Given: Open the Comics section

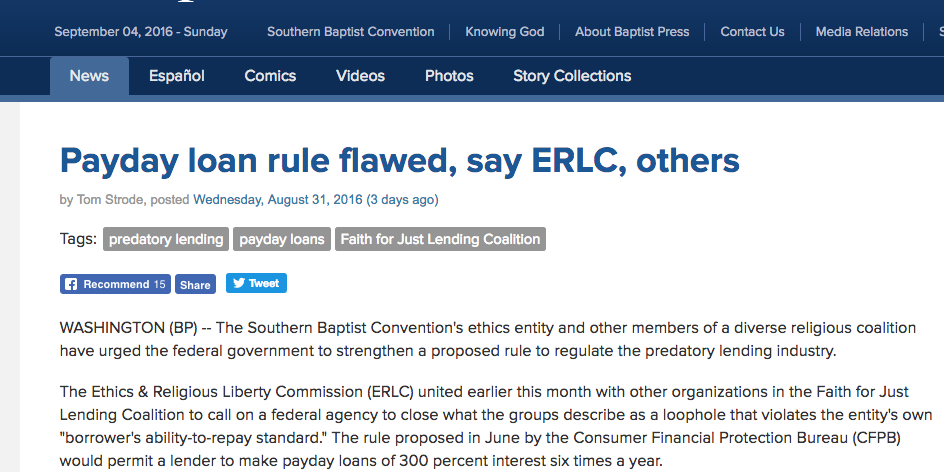Looking at the screenshot, I should click(270, 76).
